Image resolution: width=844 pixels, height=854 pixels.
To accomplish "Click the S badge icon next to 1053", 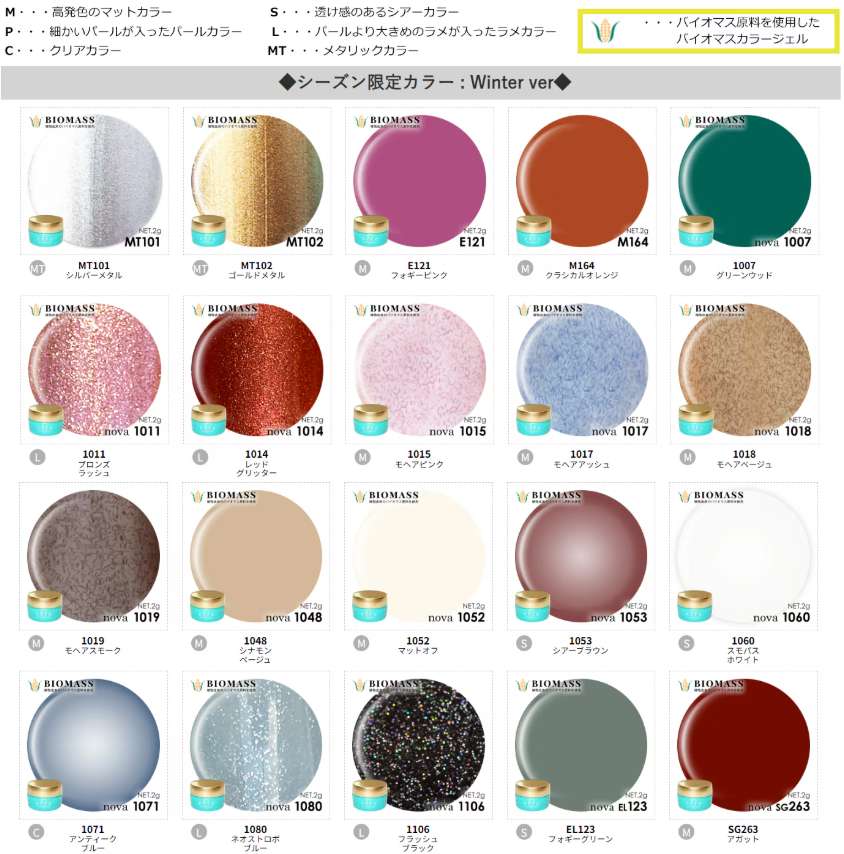I will tap(524, 643).
